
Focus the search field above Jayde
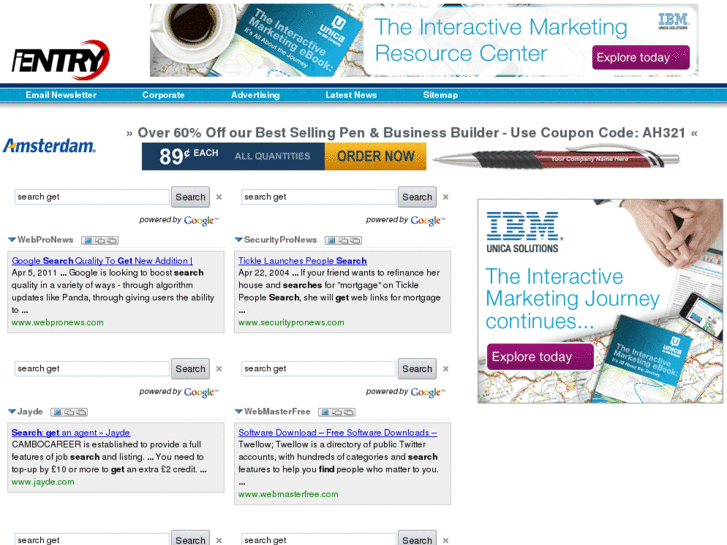(92, 369)
